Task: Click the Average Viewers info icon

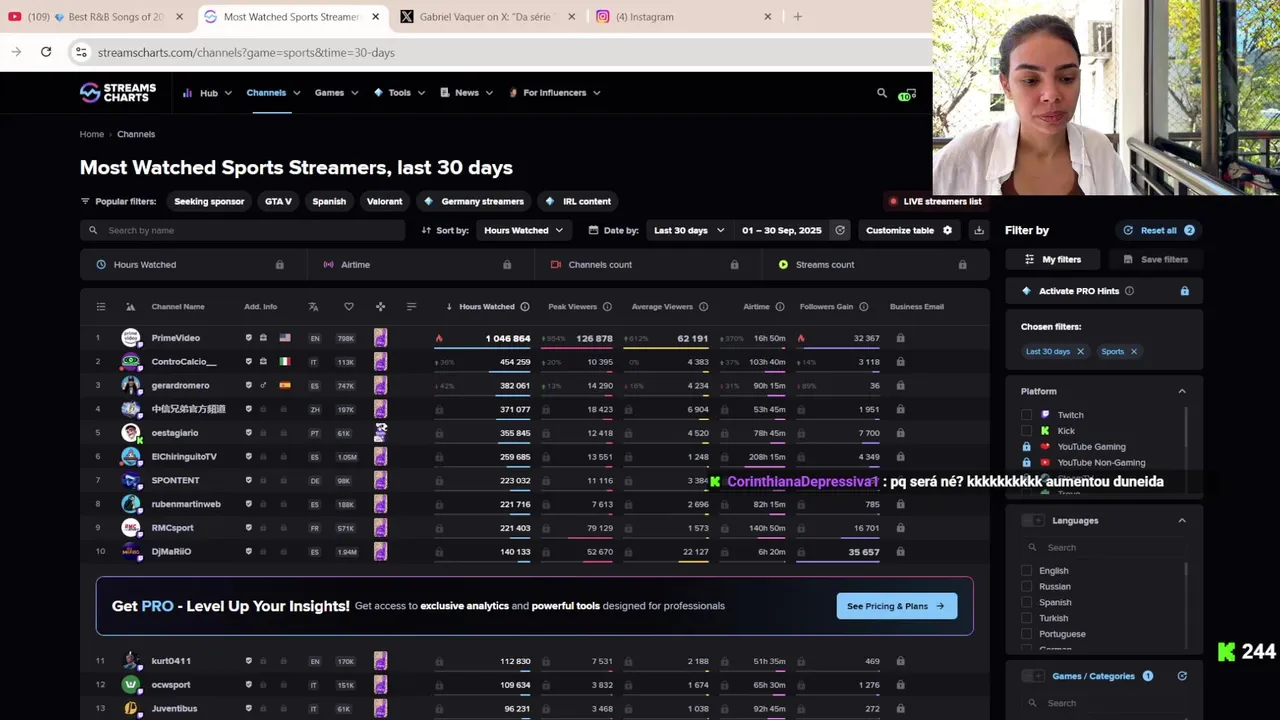Action: [x=703, y=307]
